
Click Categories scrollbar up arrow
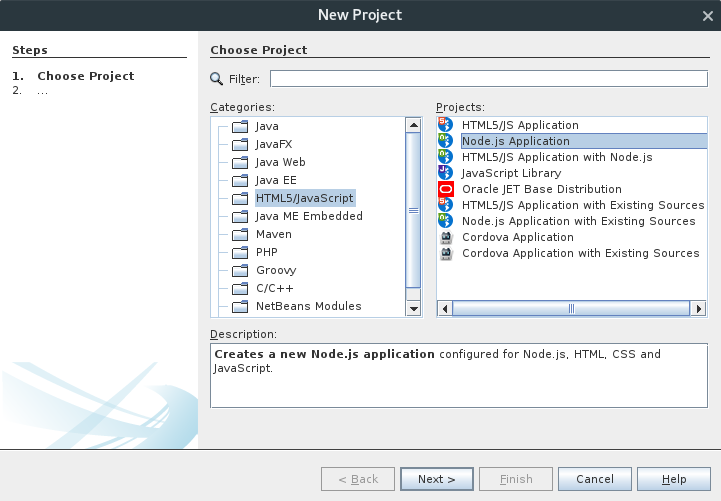coord(414,125)
